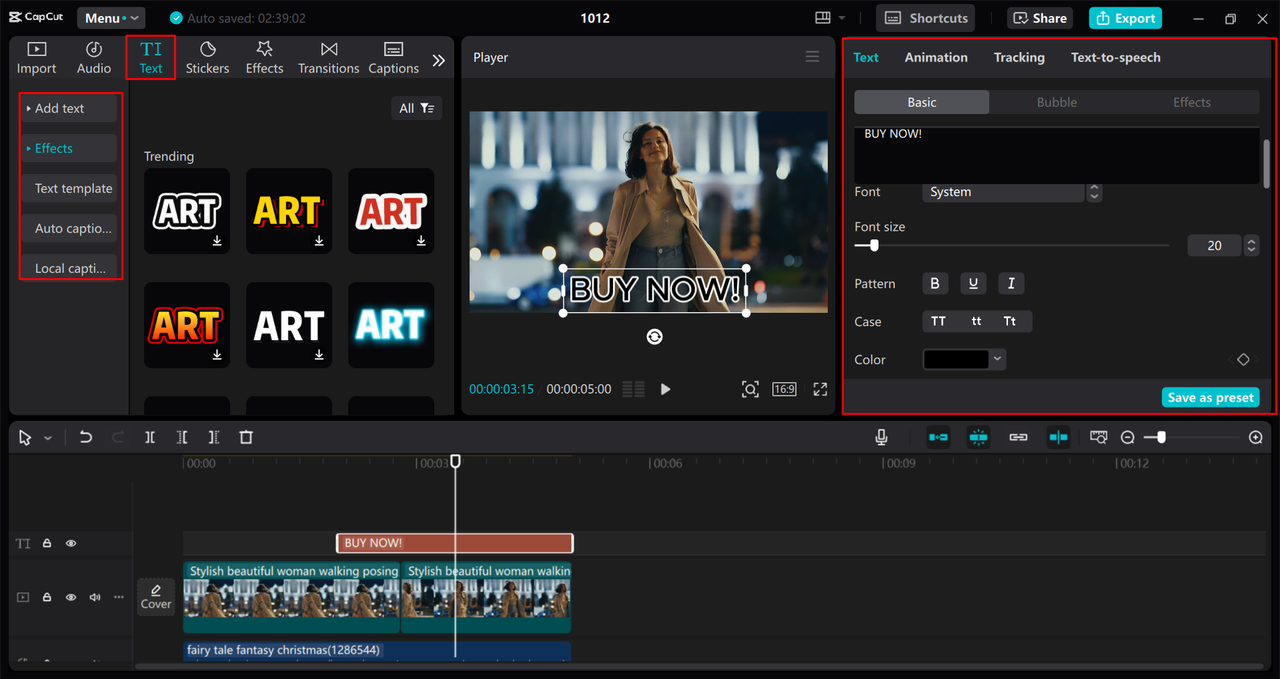Image resolution: width=1280 pixels, height=679 pixels.
Task: Select the Effects sub-tab in inspector
Action: (1192, 102)
